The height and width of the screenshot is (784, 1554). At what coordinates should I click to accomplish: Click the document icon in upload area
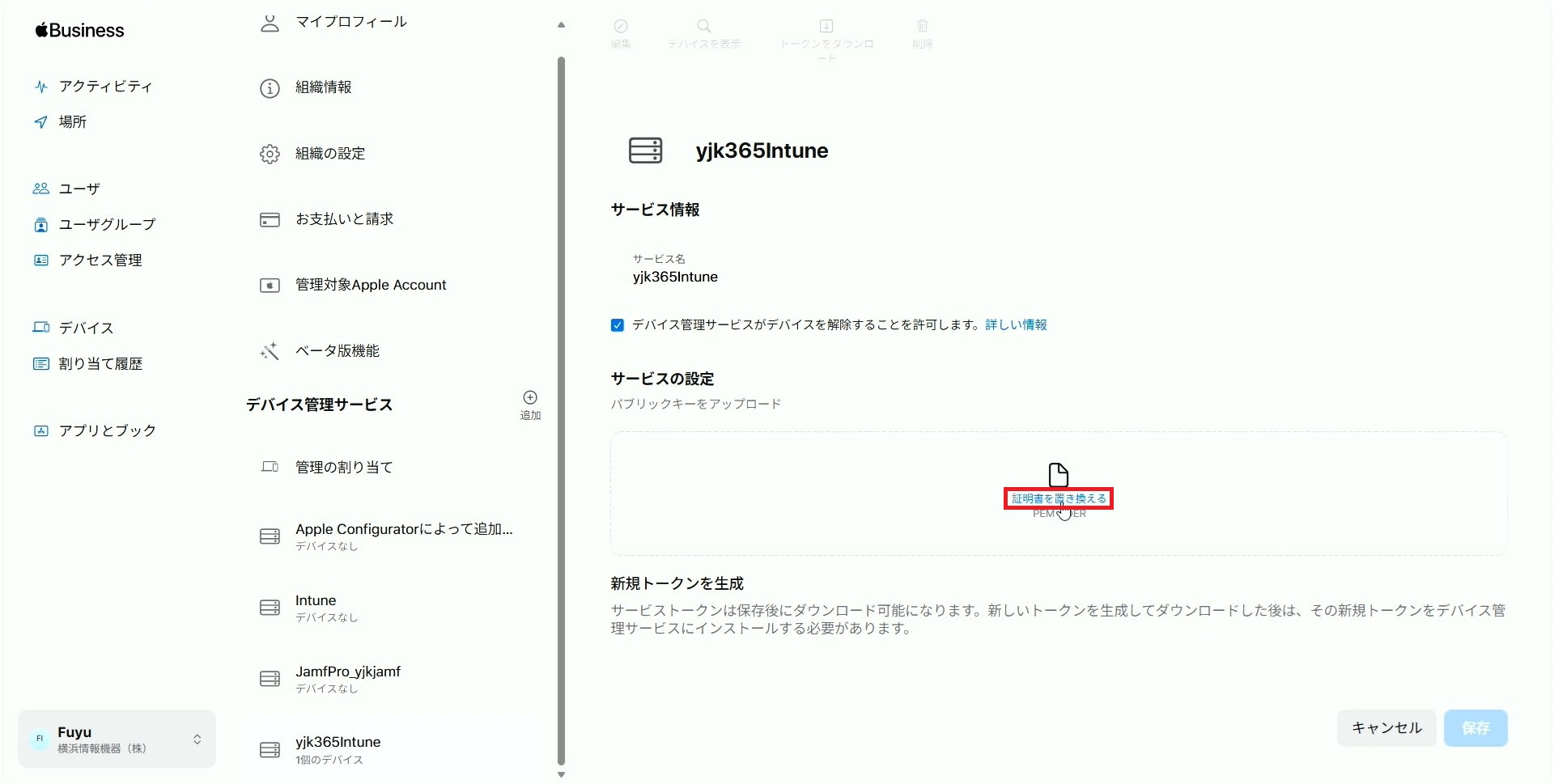pos(1059,474)
